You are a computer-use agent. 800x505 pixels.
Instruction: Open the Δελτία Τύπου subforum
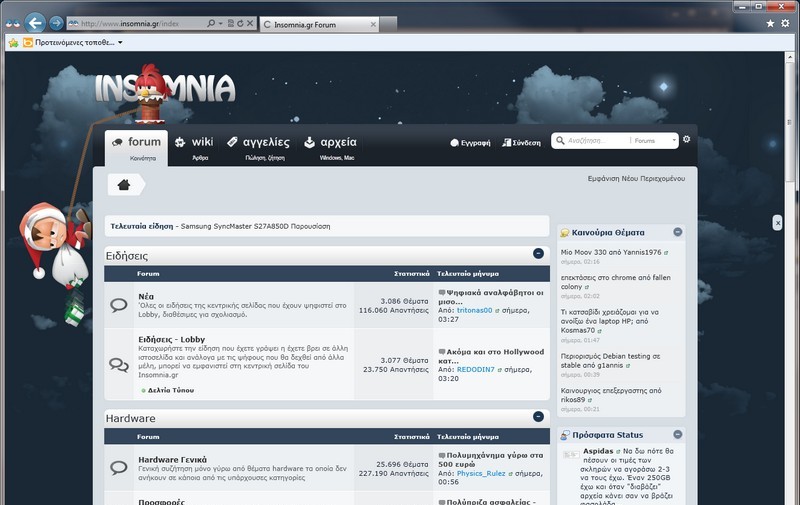pos(170,390)
